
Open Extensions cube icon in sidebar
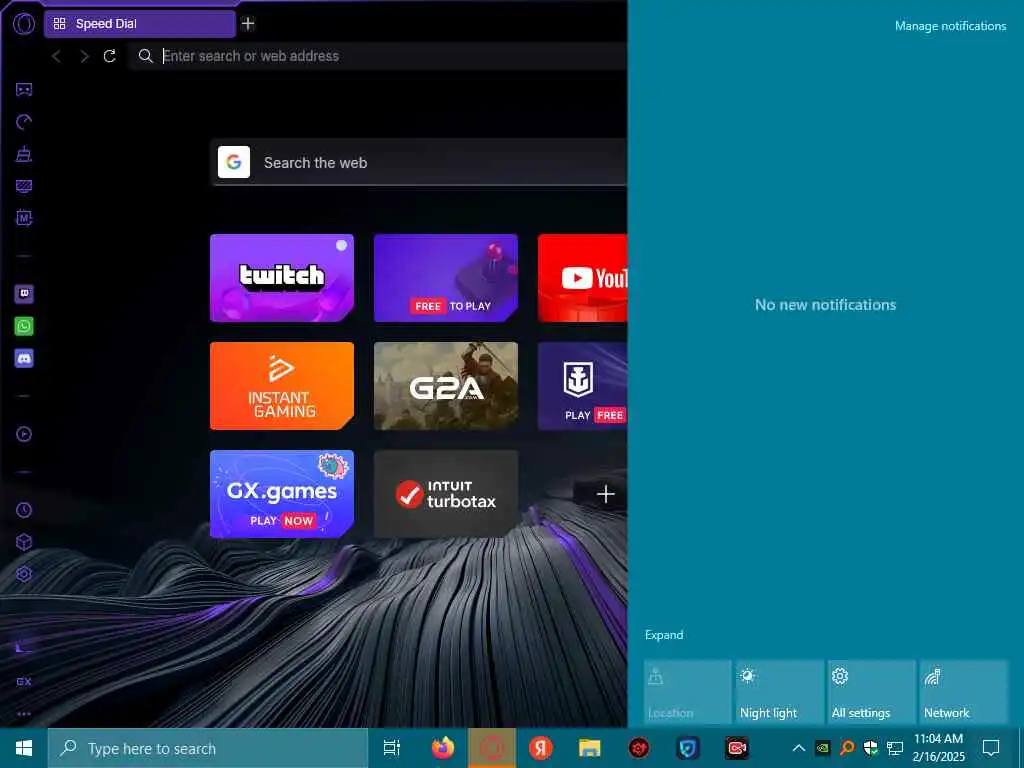pos(24,542)
